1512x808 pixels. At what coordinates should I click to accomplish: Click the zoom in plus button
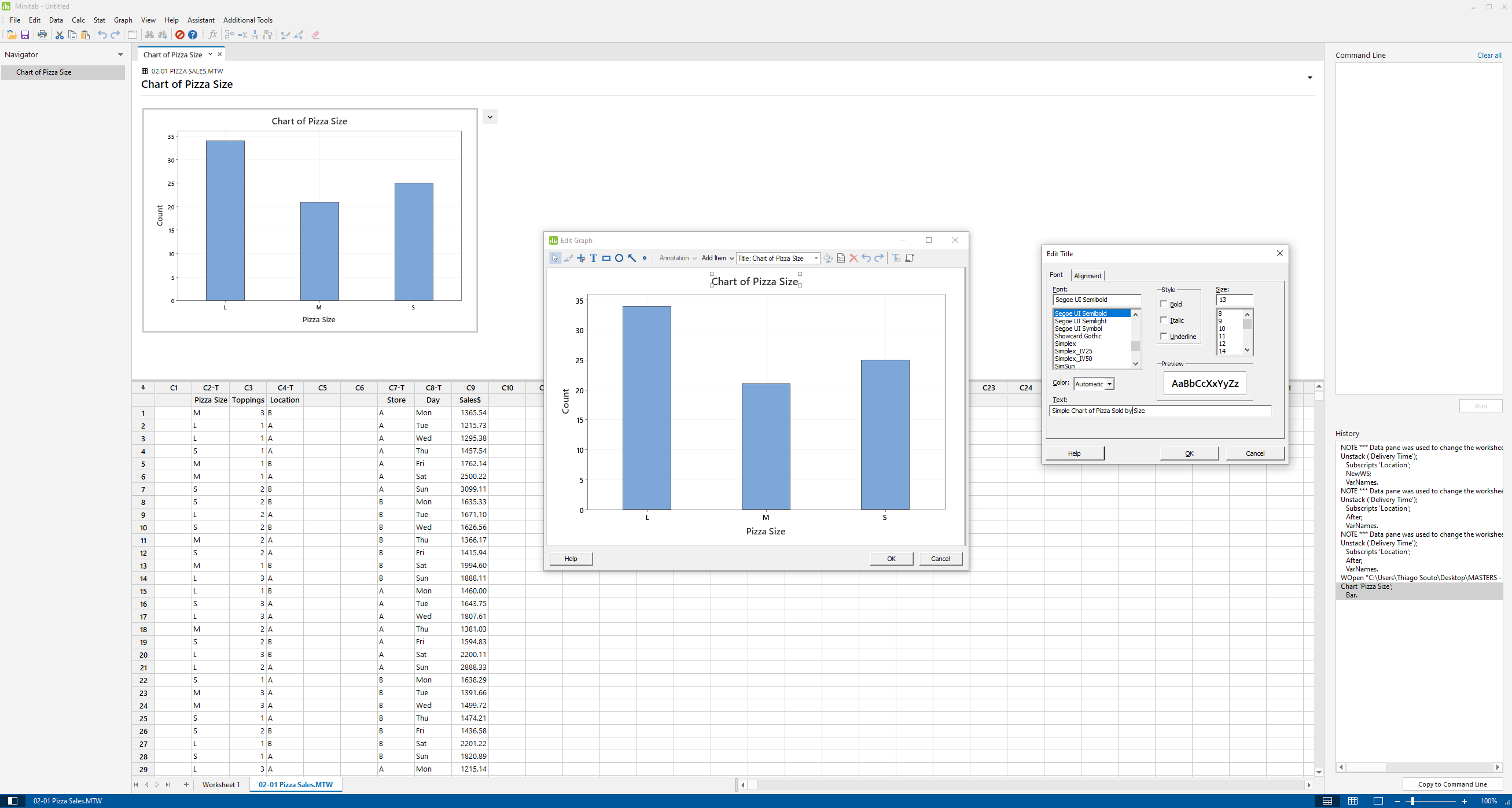pos(1465,801)
